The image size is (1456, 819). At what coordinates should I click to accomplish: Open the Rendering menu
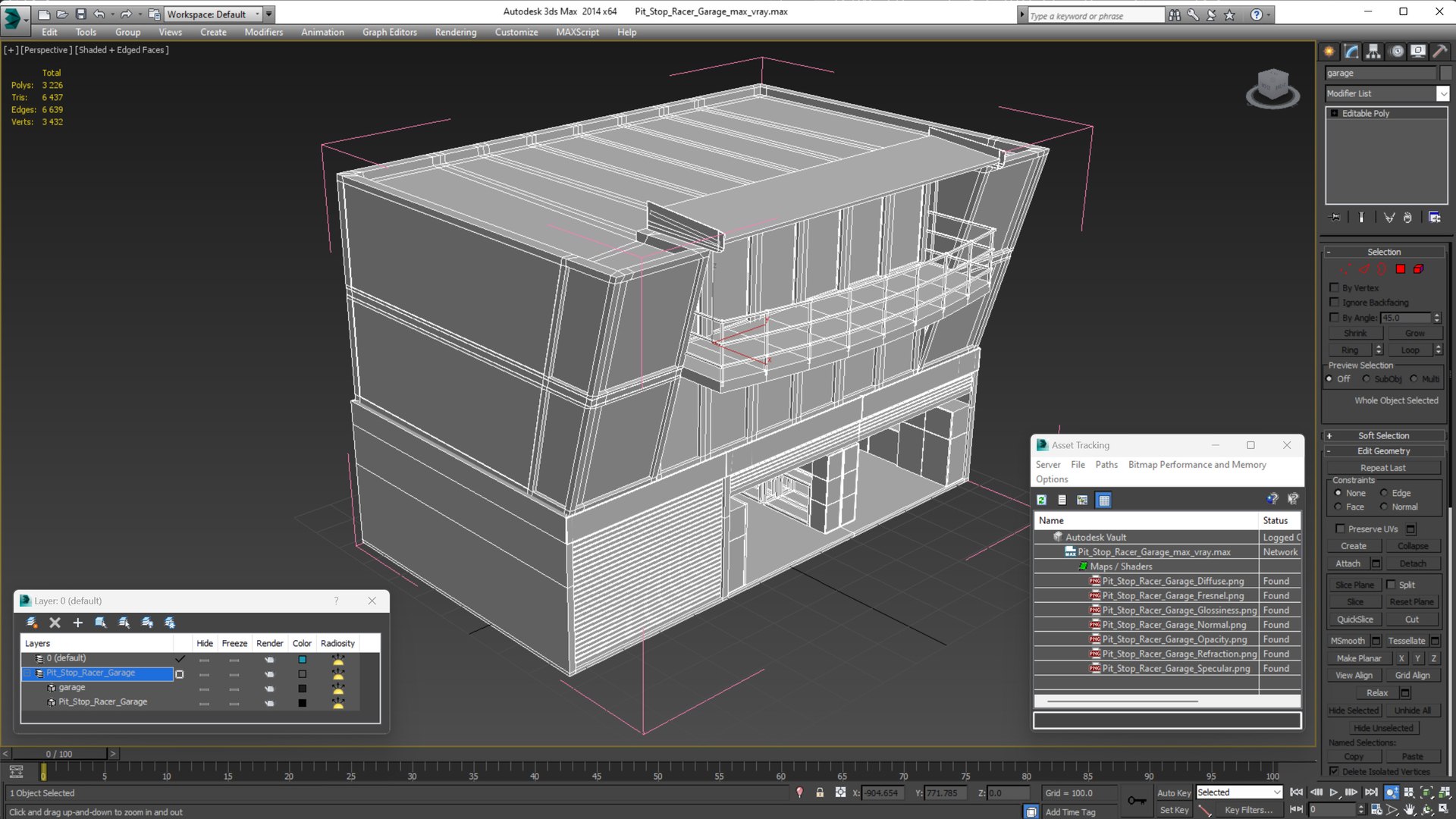click(455, 32)
